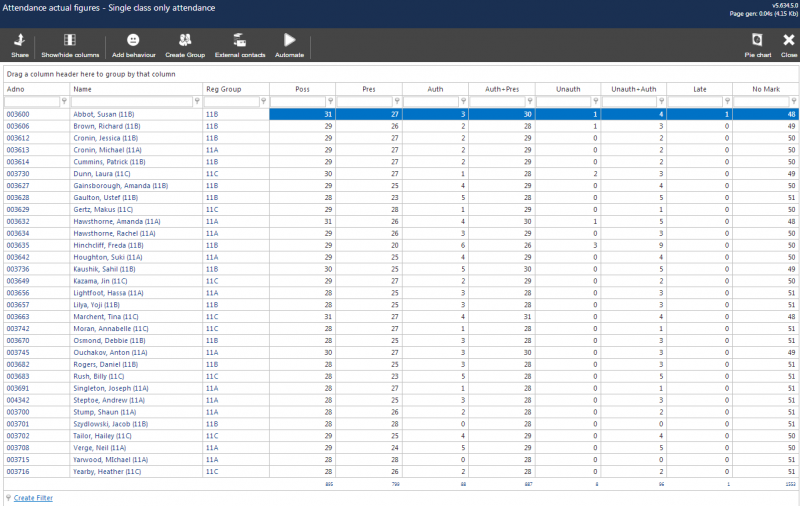Sort by the Unauth column header
This screenshot has height=506, width=800.
[x=568, y=89]
